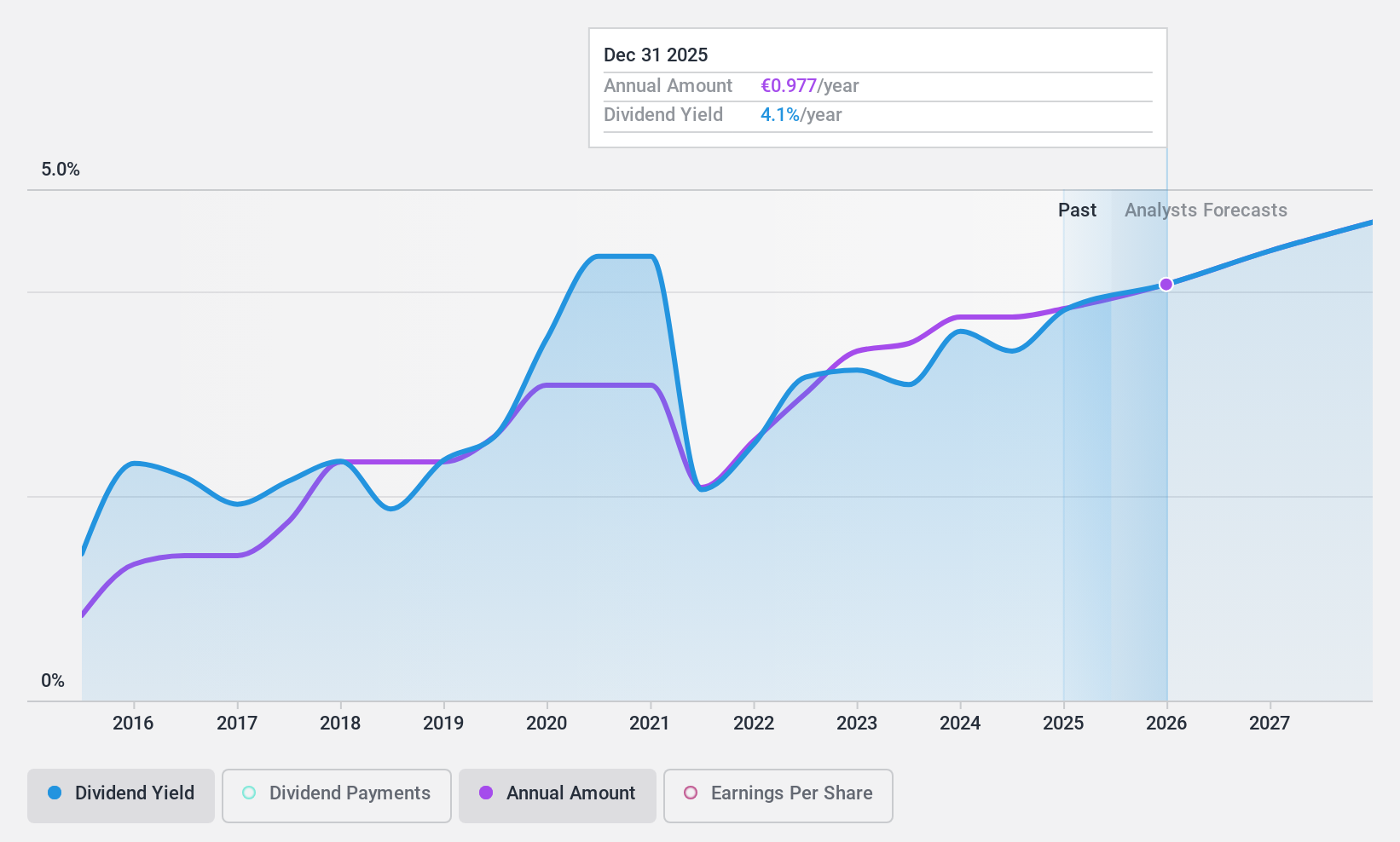Click the 2020 x-axis label
The width and height of the screenshot is (1400, 842).
pyautogui.click(x=547, y=724)
